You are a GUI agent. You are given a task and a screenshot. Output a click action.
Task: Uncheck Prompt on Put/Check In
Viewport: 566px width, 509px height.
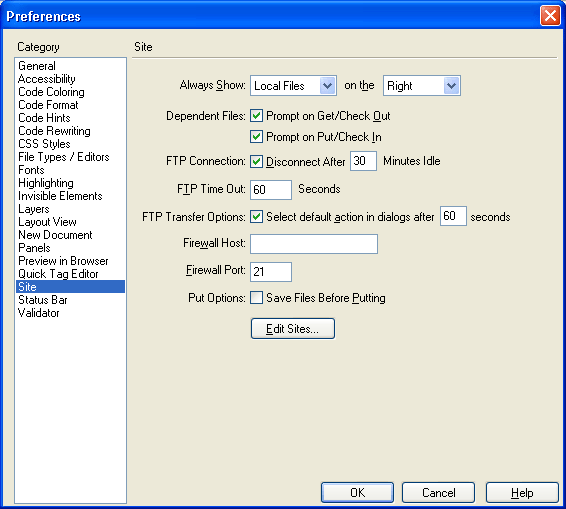tap(256, 137)
